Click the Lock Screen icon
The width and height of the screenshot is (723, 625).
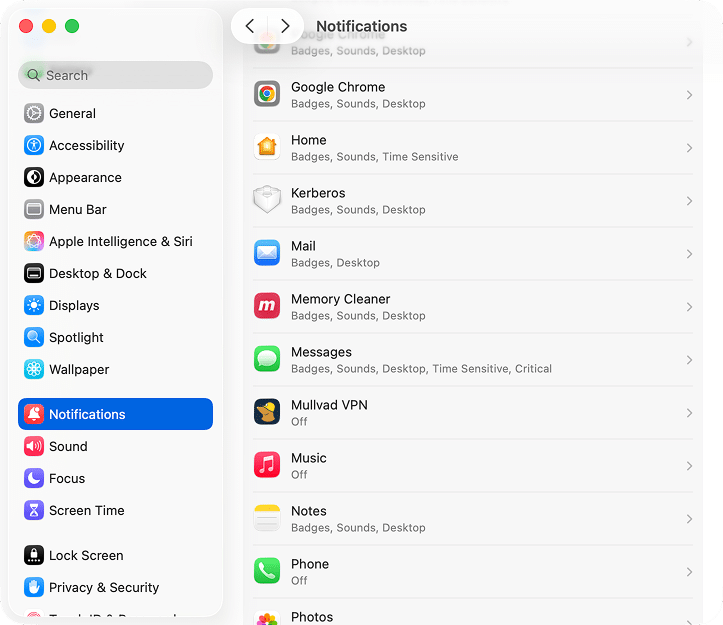tap(34, 555)
